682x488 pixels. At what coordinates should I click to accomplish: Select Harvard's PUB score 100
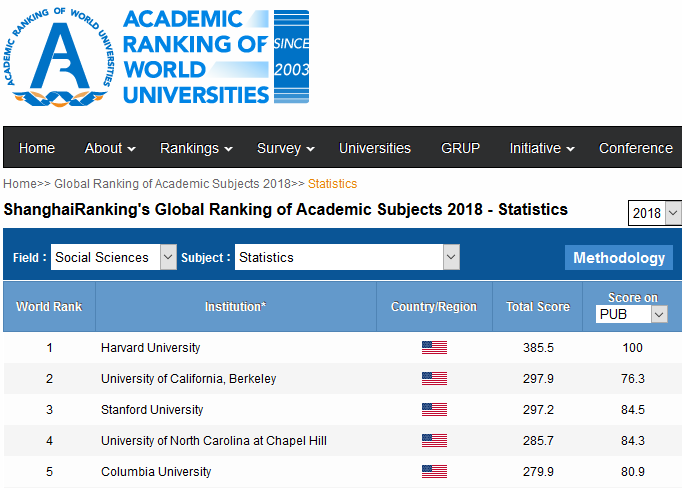(632, 348)
